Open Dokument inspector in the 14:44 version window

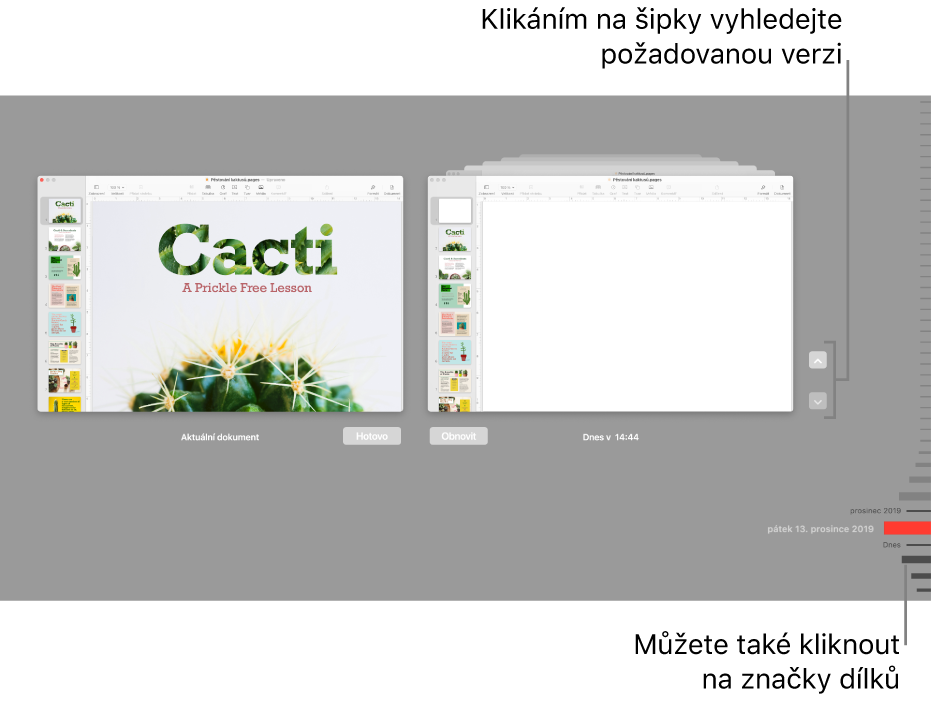(782, 189)
